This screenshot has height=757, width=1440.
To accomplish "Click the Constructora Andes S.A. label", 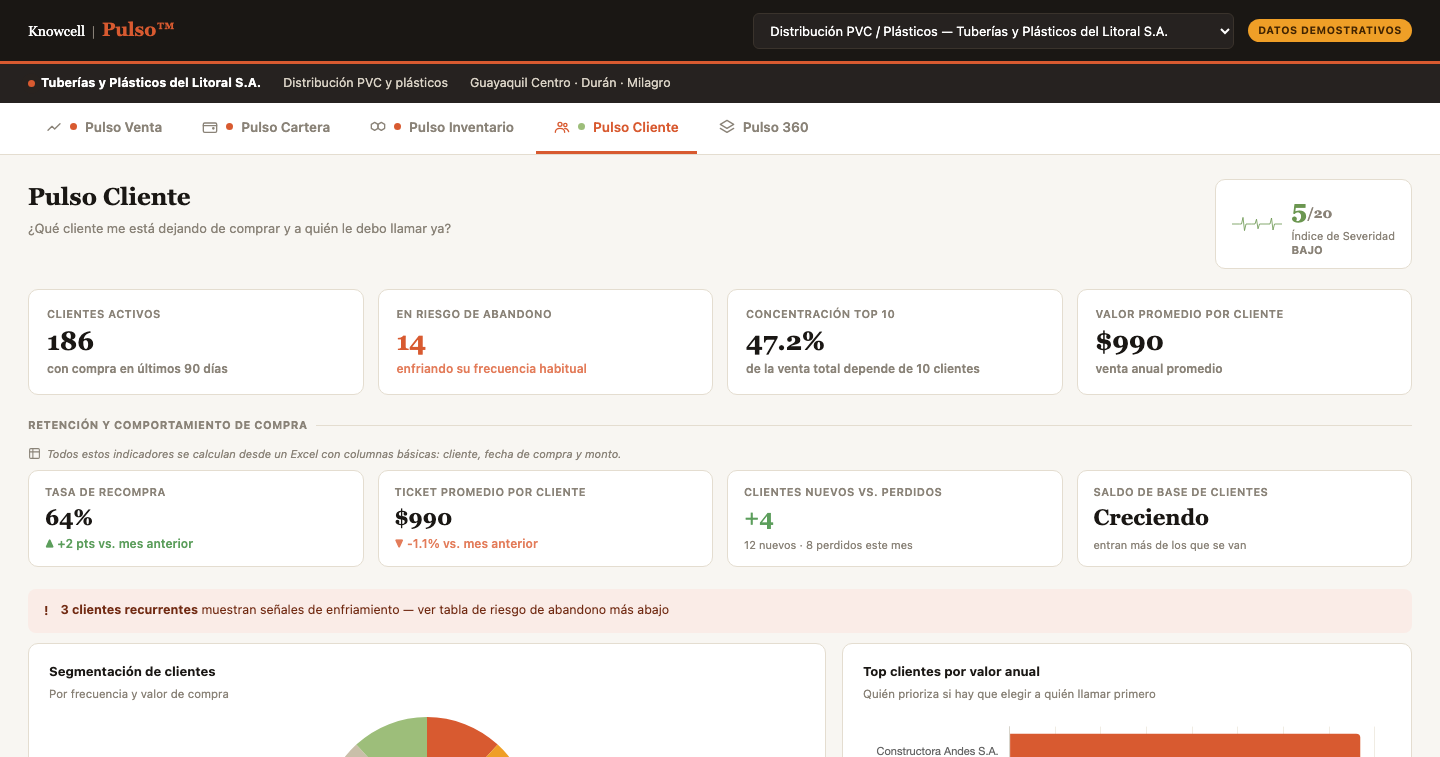I will (937, 751).
